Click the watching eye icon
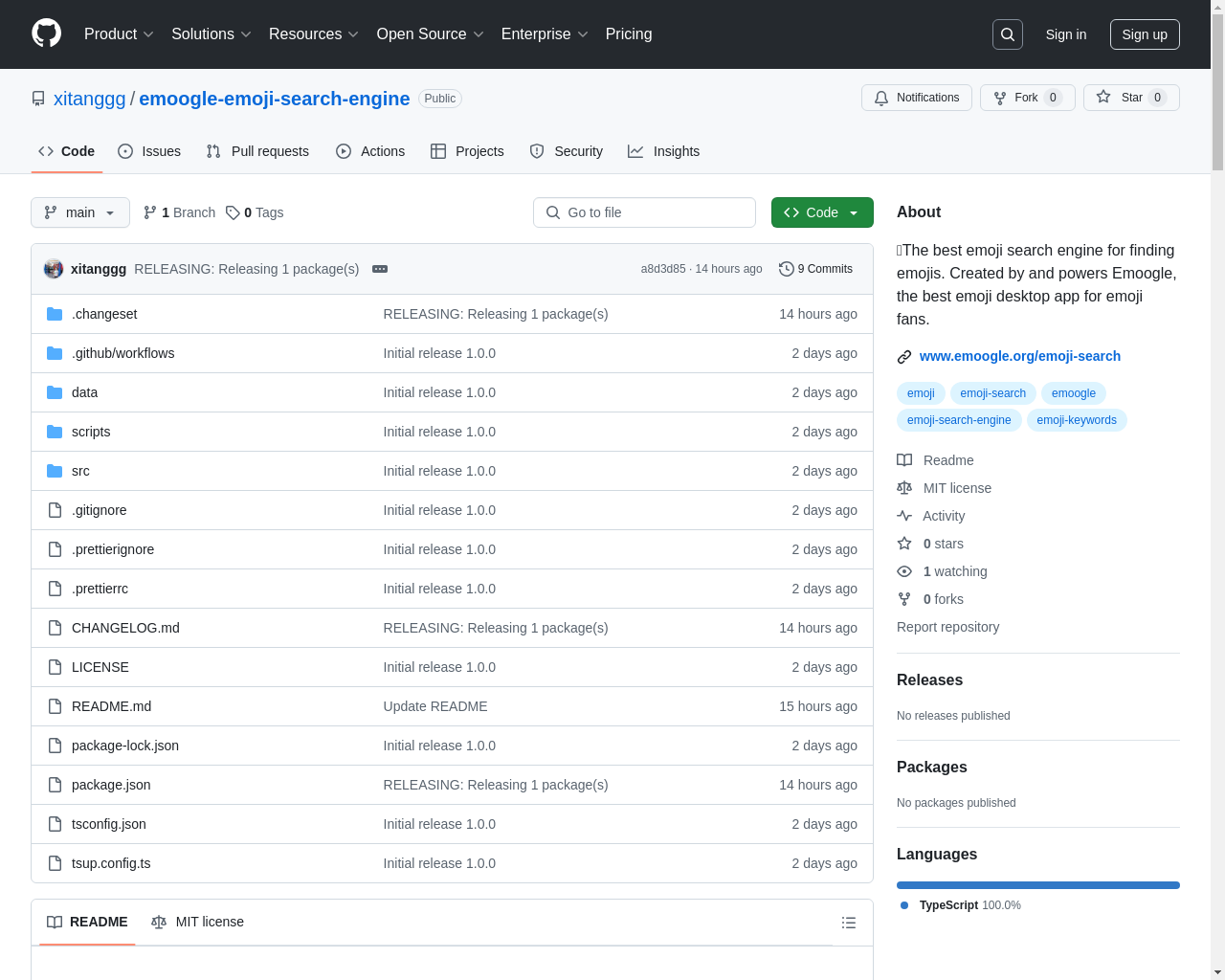Image resolution: width=1225 pixels, height=980 pixels. 904,571
